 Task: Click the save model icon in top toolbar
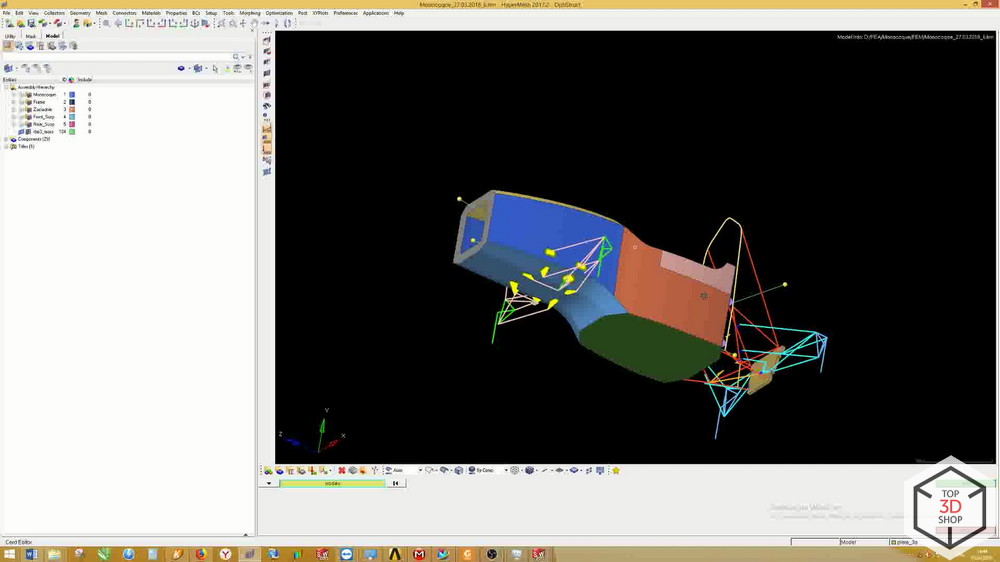coord(32,23)
